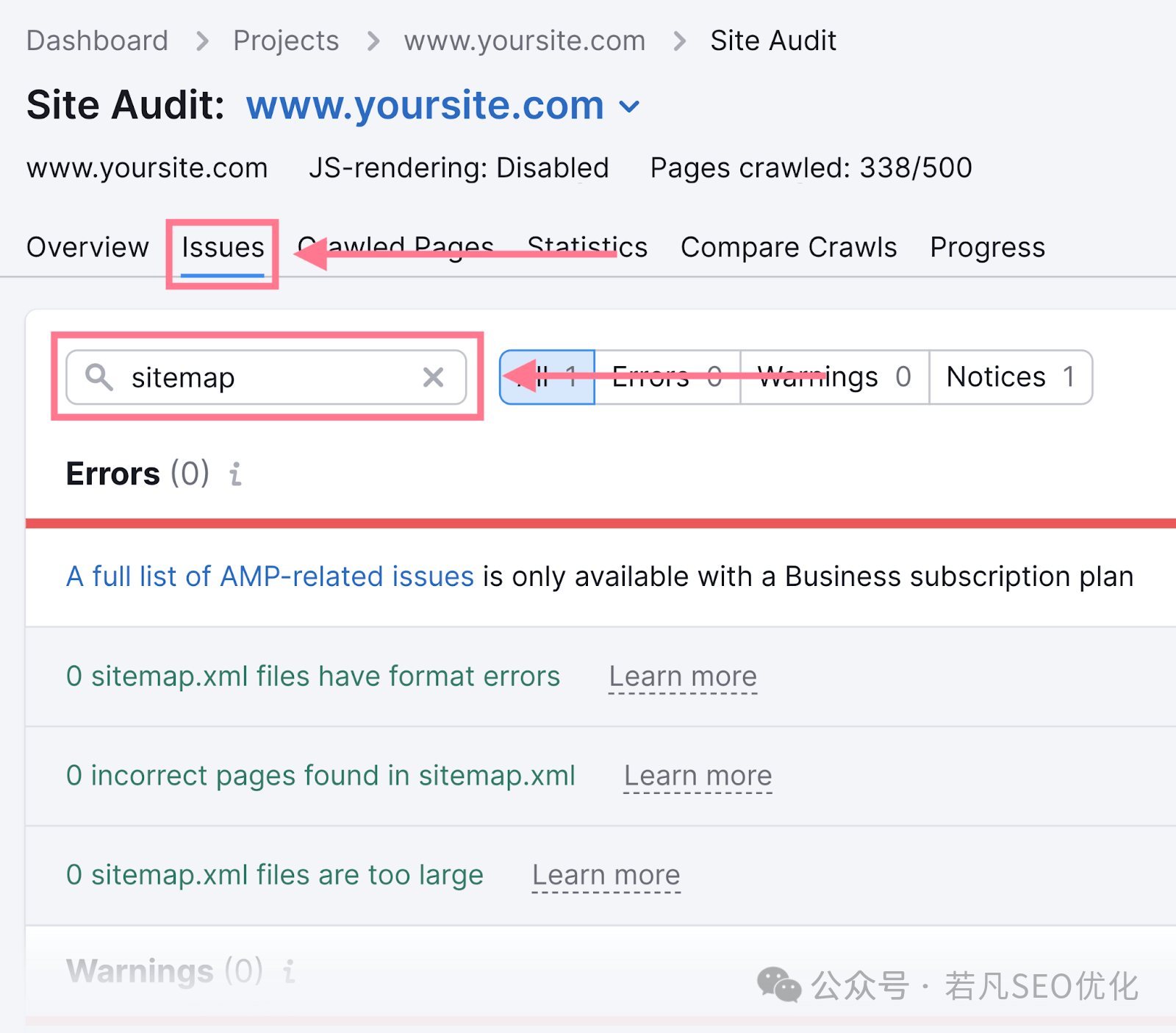Screen dimensions: 1176x1033
Task: Click 'JS-rendering: Disabled' text
Action: (x=459, y=168)
